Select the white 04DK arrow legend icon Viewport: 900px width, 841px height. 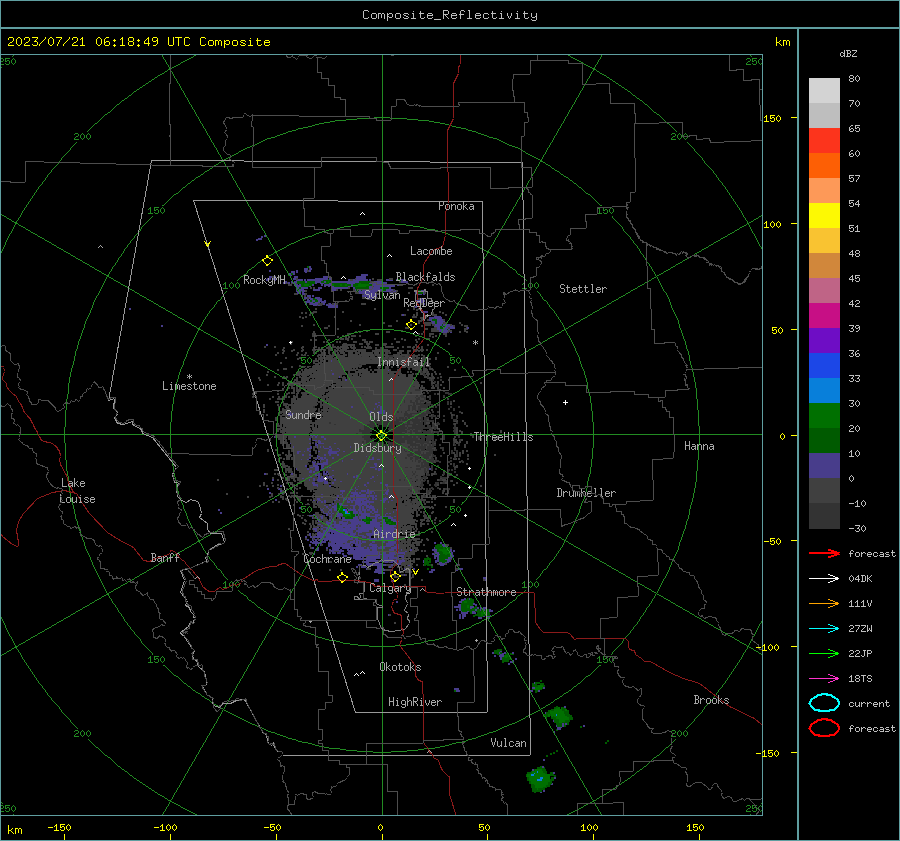click(x=824, y=578)
